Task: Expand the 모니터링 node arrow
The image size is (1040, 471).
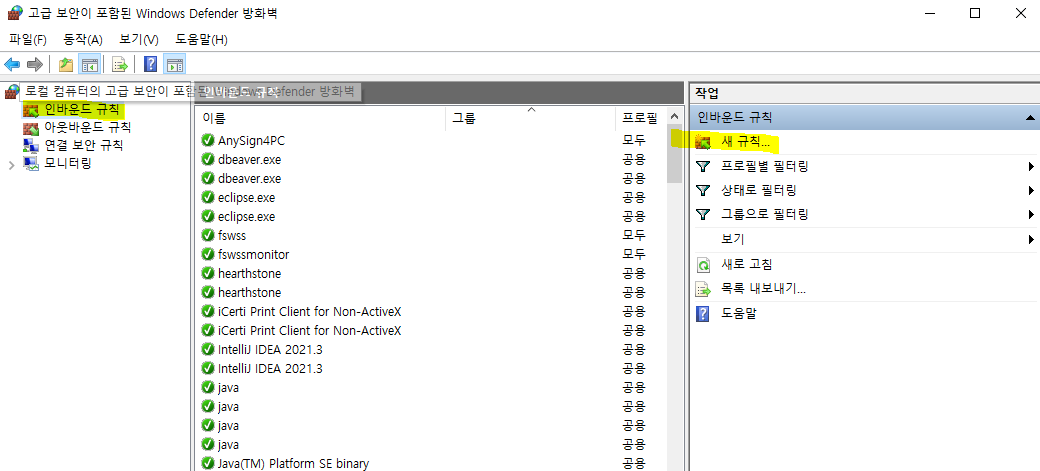Action: (11, 165)
